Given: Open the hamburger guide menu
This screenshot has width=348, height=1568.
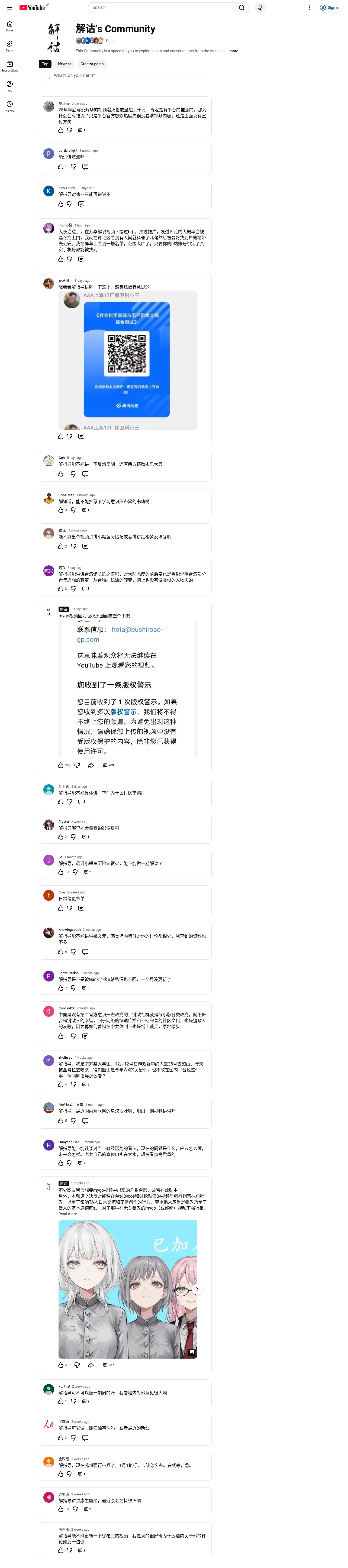Looking at the screenshot, I should point(9,7).
